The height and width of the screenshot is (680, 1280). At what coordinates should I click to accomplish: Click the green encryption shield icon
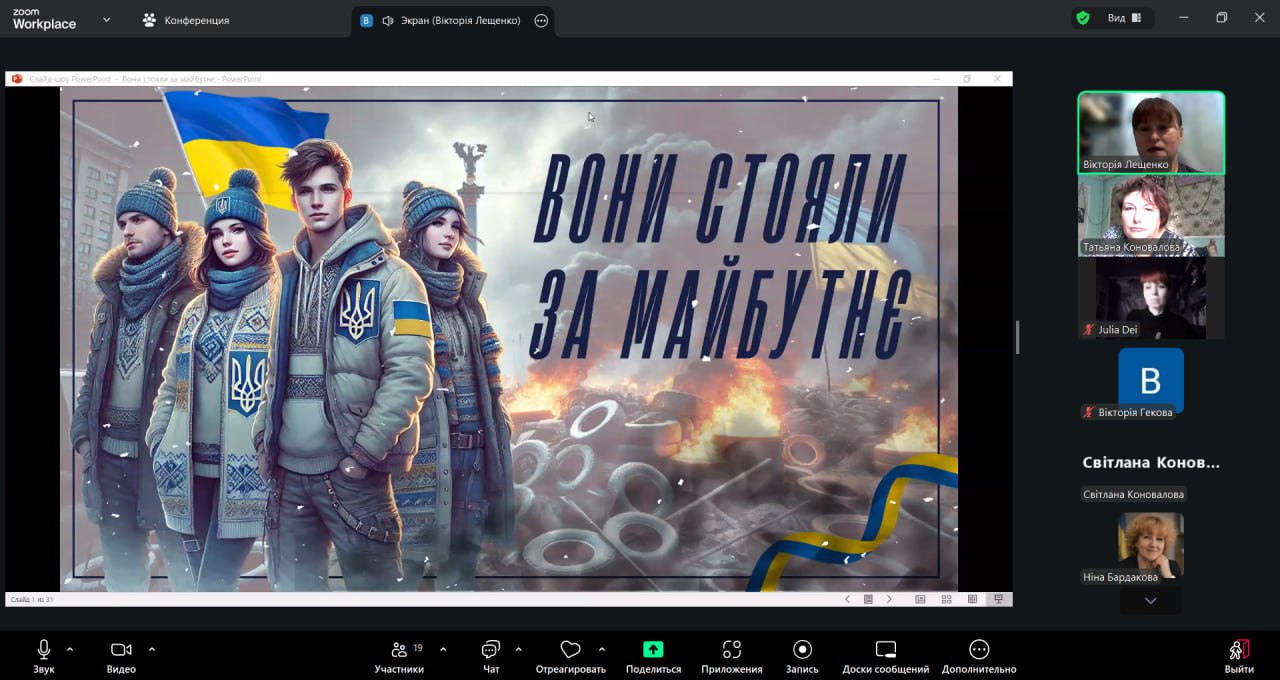(1082, 18)
